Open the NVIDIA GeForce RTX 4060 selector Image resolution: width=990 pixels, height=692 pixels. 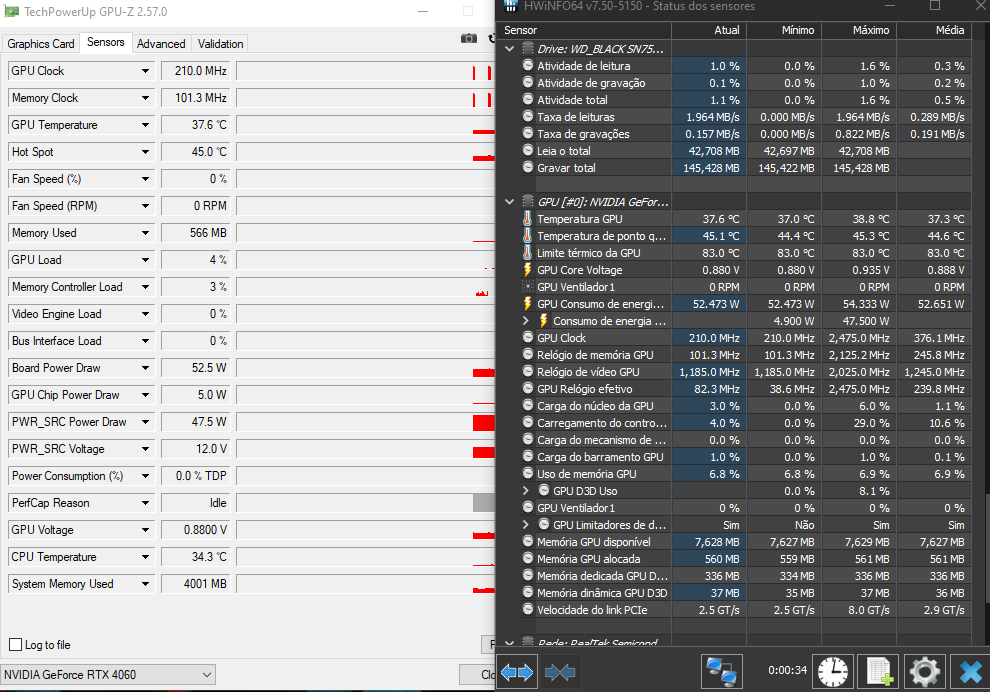(x=108, y=674)
